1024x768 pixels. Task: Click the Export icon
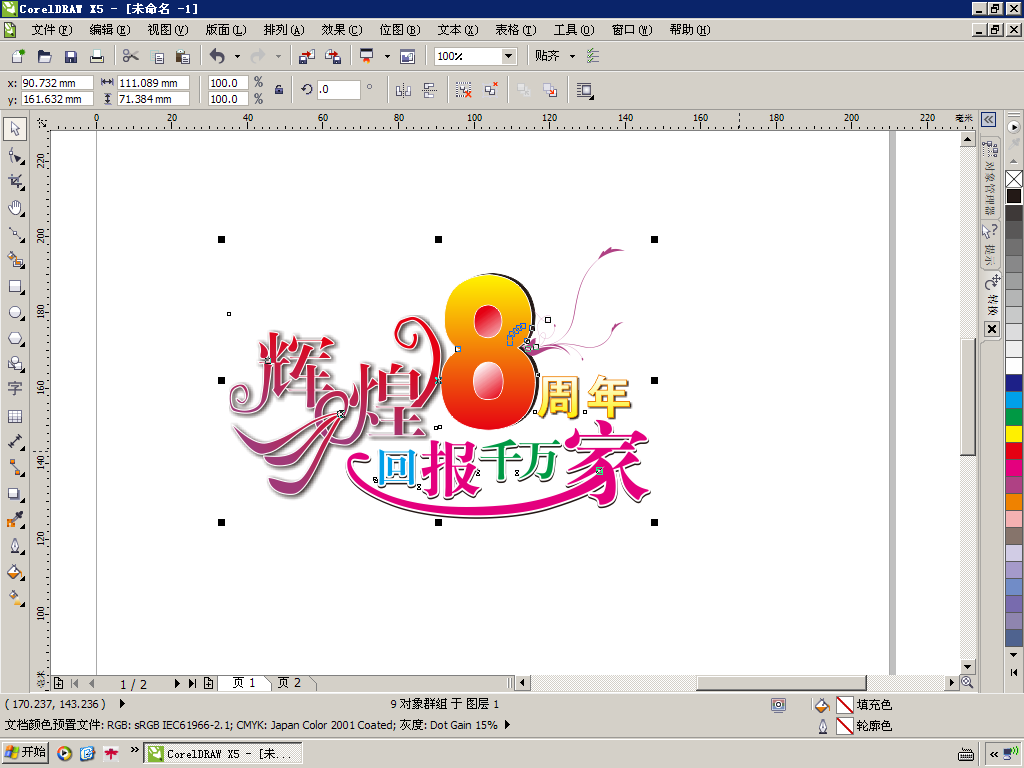coord(333,57)
